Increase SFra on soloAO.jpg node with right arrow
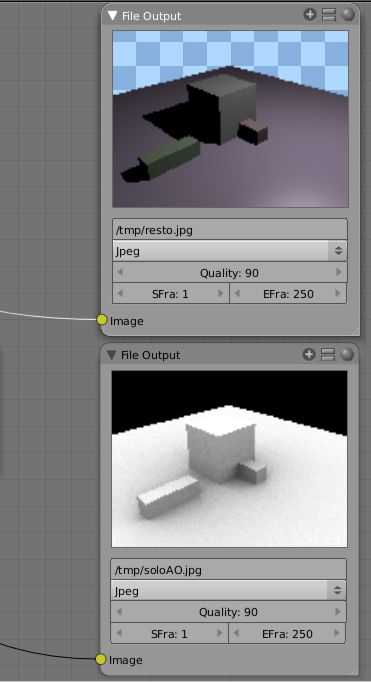371x682 pixels. (220, 633)
